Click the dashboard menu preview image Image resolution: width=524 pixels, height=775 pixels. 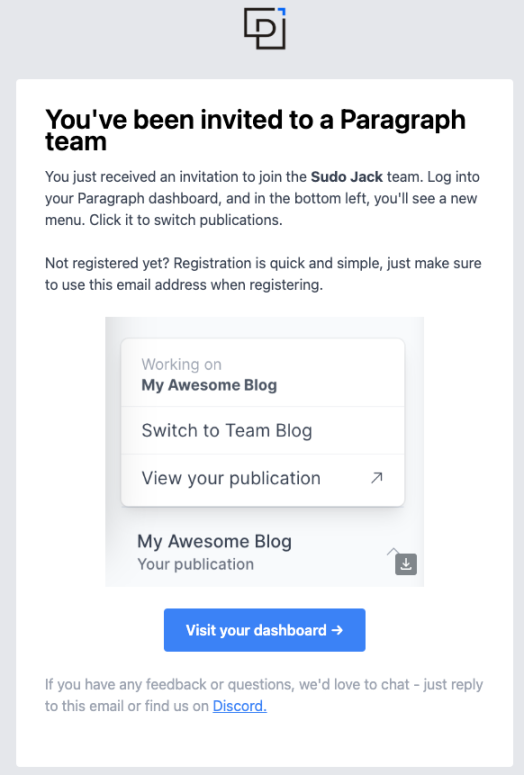click(264, 452)
